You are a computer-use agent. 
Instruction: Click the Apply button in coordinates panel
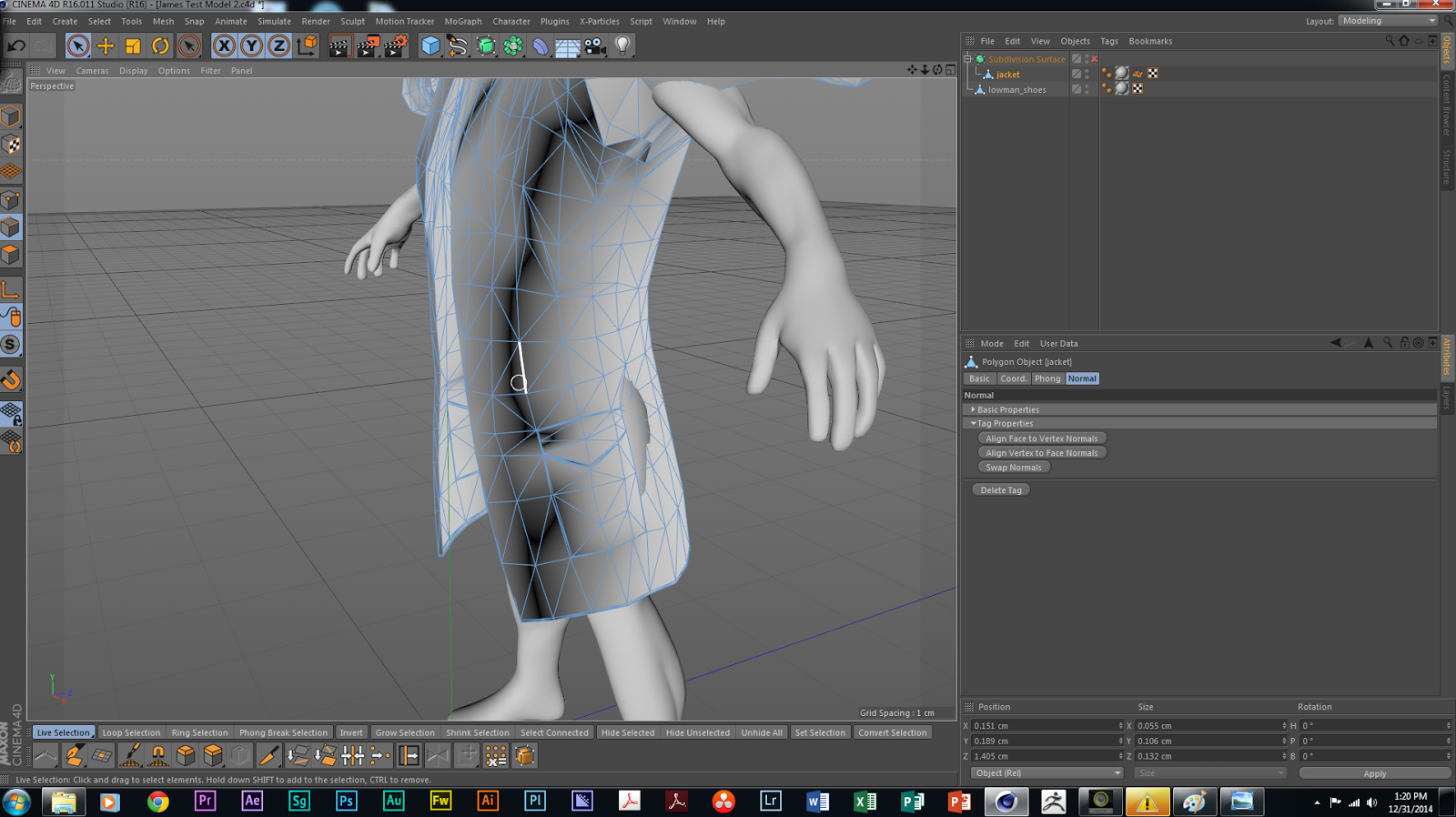click(x=1374, y=773)
